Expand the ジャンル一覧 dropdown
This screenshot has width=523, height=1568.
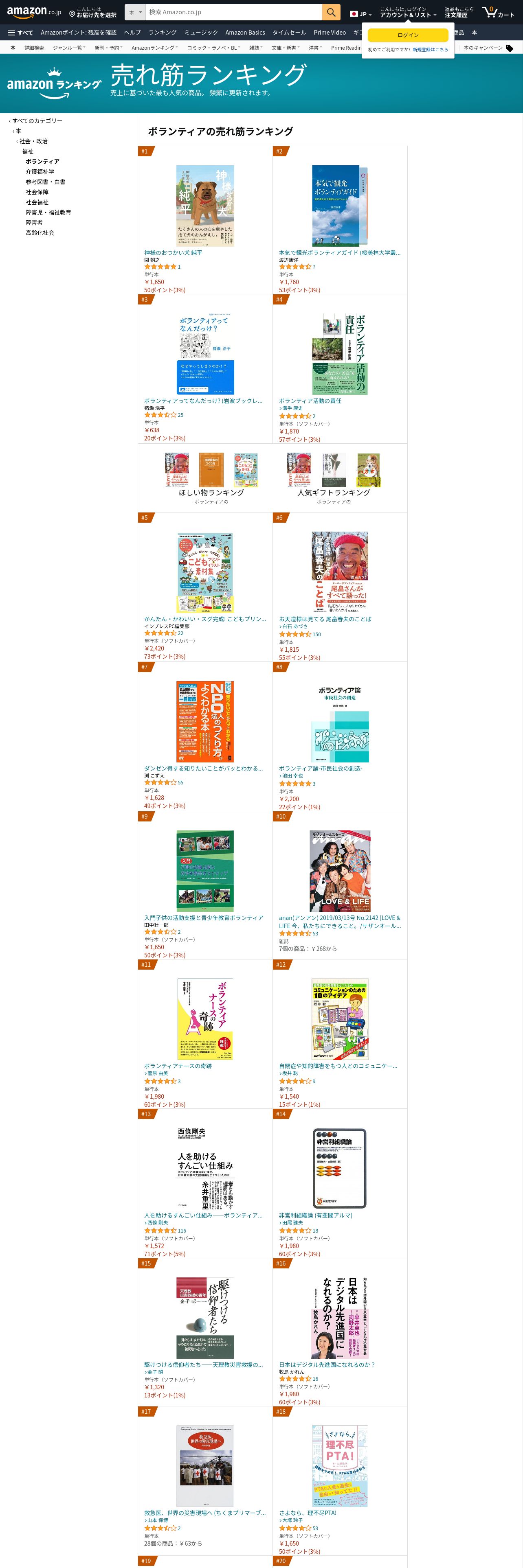pos(69,48)
